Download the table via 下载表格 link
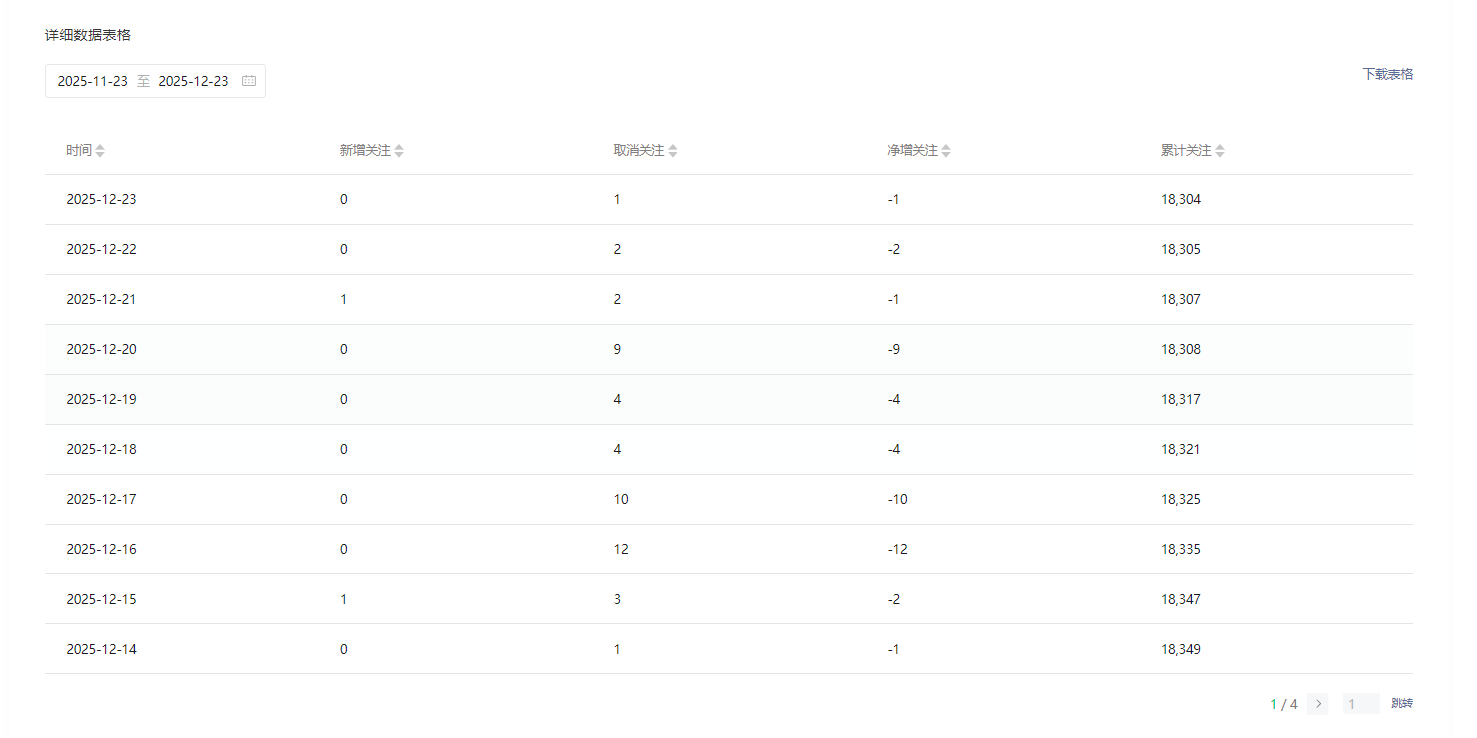Screen dimensions: 1477x738 1387,74
